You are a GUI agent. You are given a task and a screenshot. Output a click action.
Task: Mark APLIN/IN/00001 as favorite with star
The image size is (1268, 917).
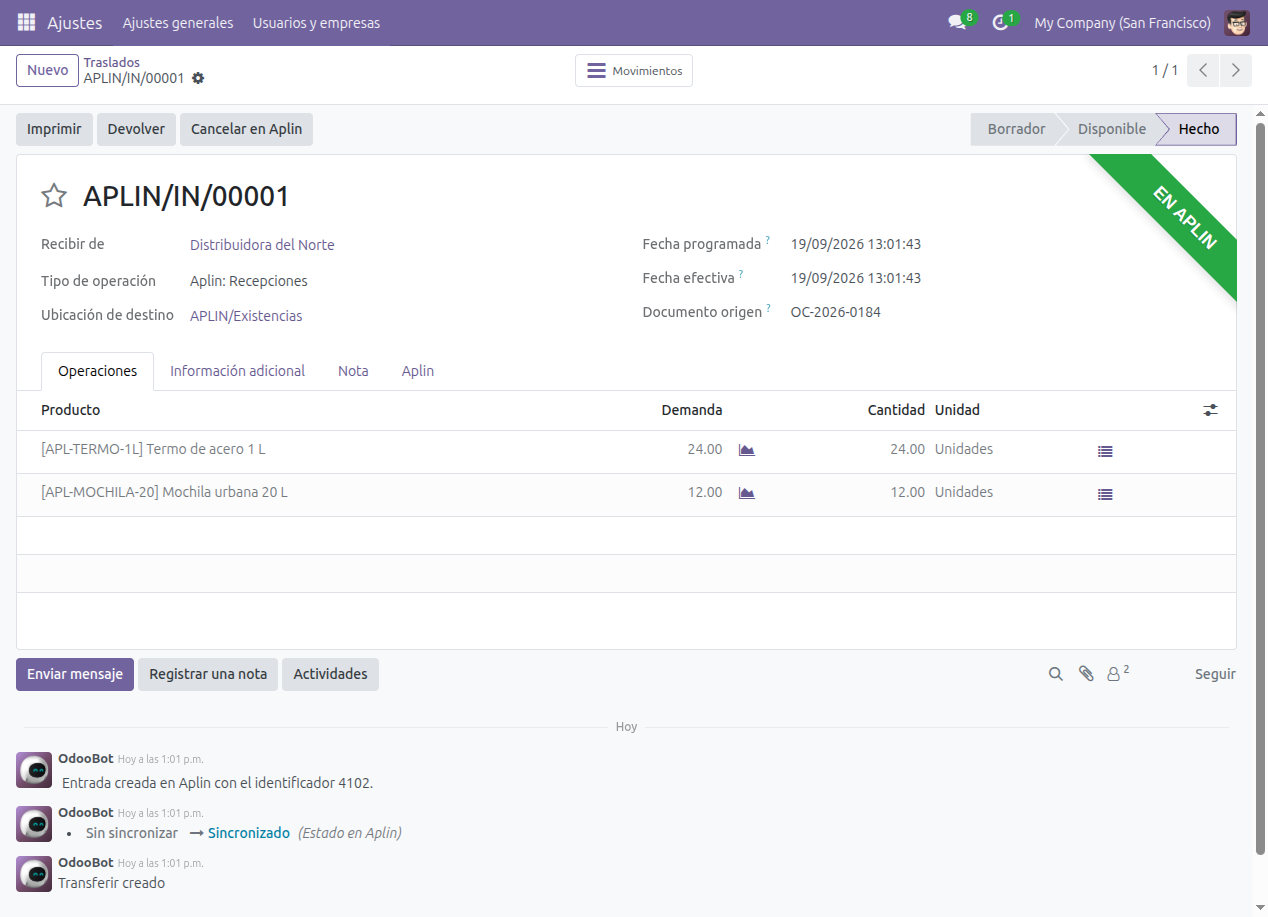click(x=54, y=196)
